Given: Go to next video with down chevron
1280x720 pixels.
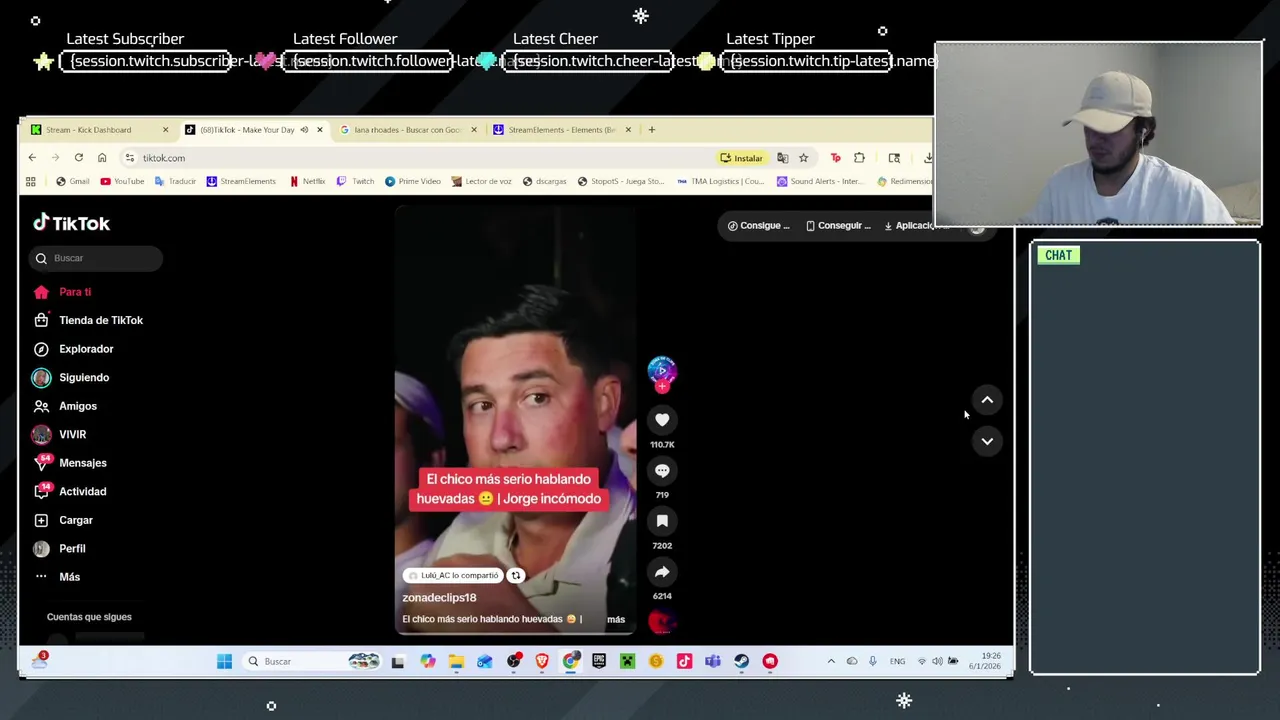Looking at the screenshot, I should (x=987, y=441).
